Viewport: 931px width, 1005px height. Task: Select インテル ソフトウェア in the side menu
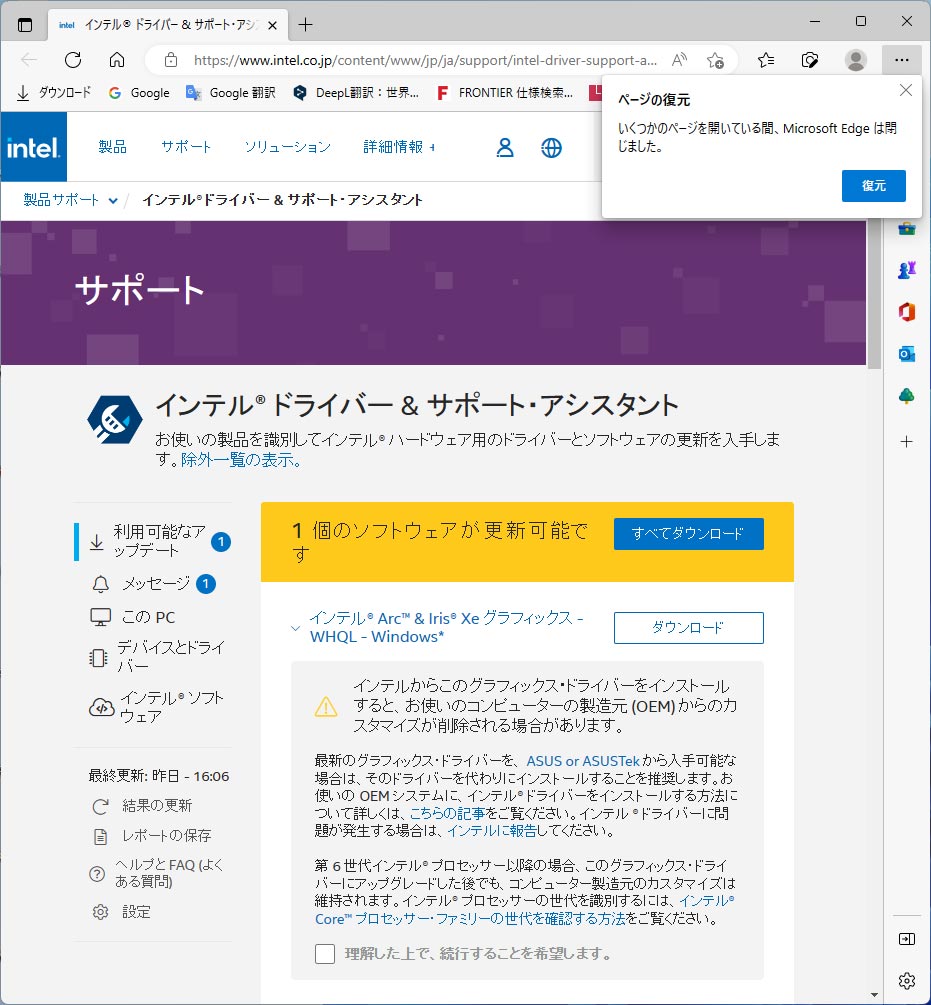(x=157, y=707)
